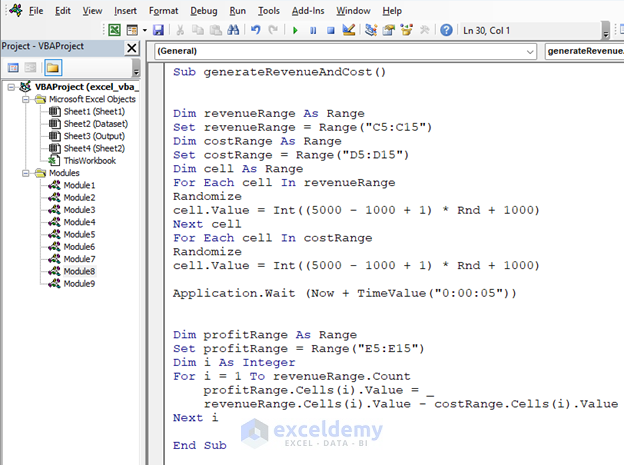Click the View Object icon in Project panel

pos(30,68)
